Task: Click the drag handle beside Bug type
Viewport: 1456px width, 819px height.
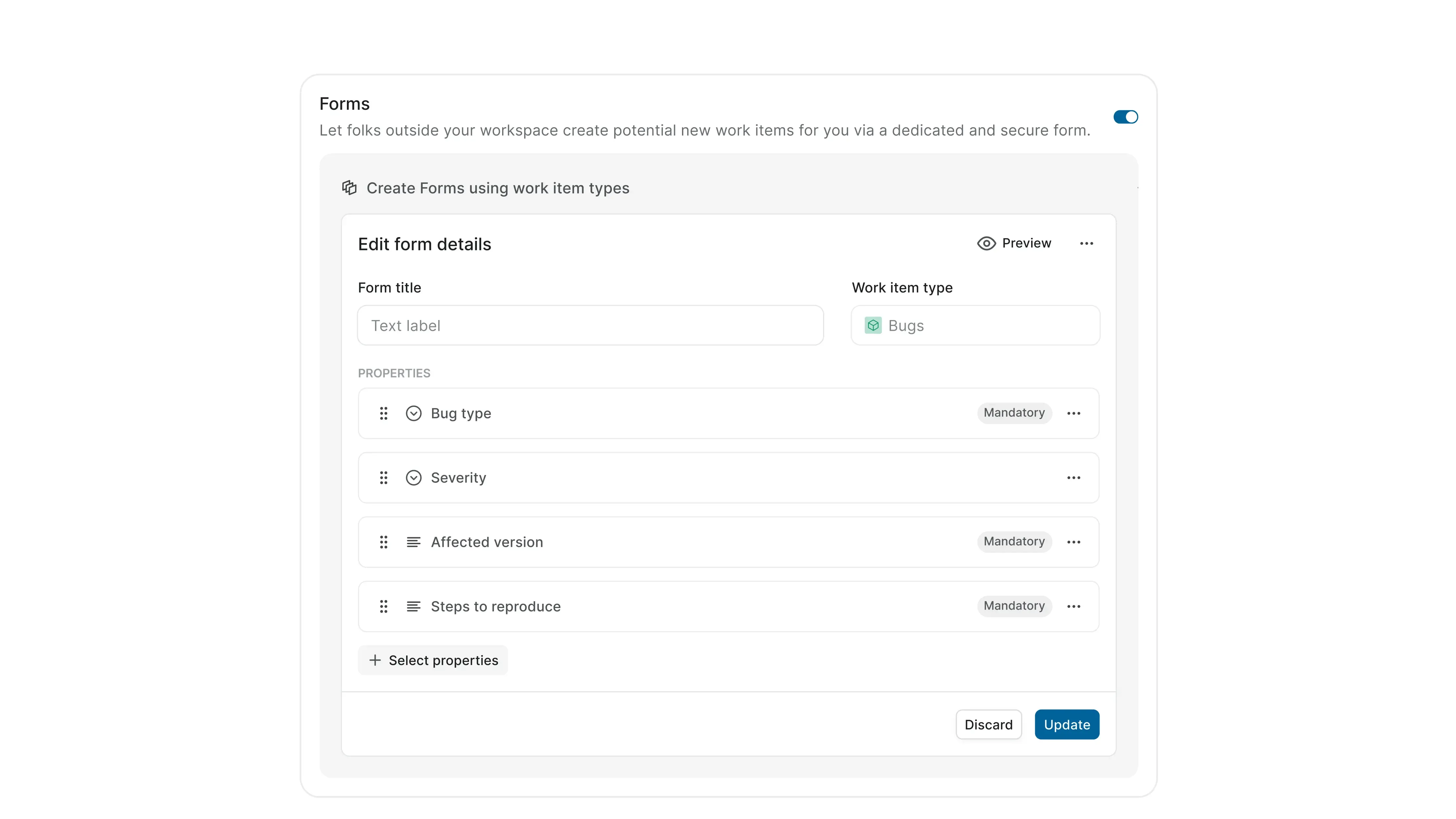Action: tap(384, 413)
